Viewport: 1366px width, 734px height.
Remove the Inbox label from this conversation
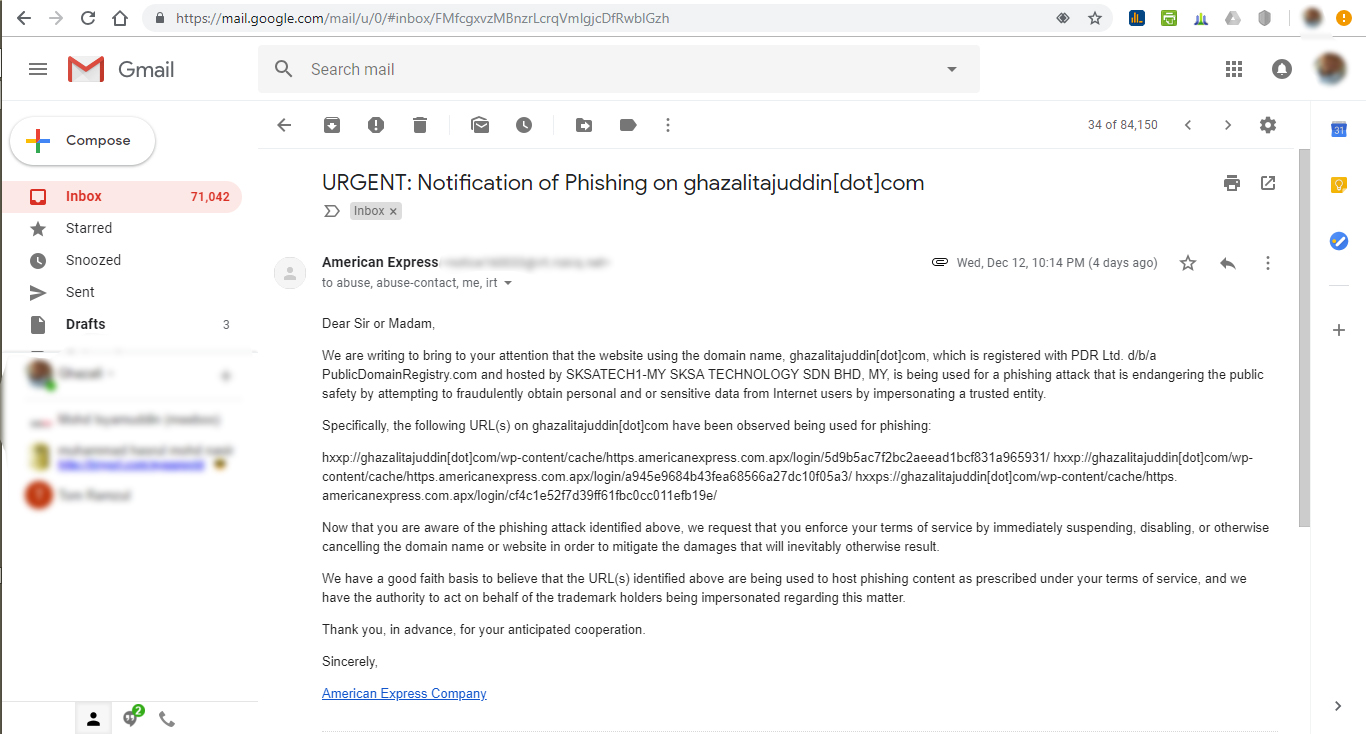click(x=393, y=211)
